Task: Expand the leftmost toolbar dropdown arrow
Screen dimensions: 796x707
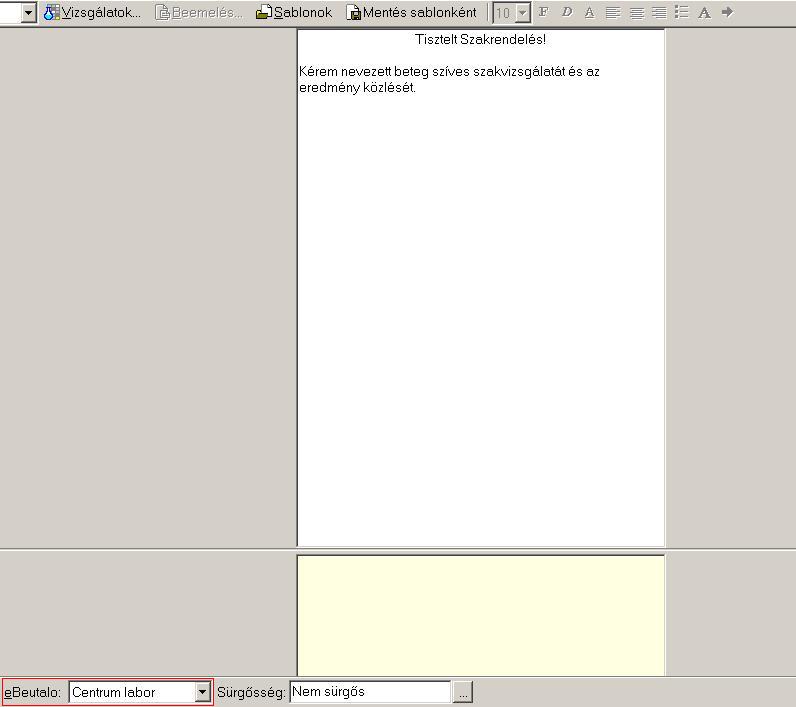Action: pos(29,13)
